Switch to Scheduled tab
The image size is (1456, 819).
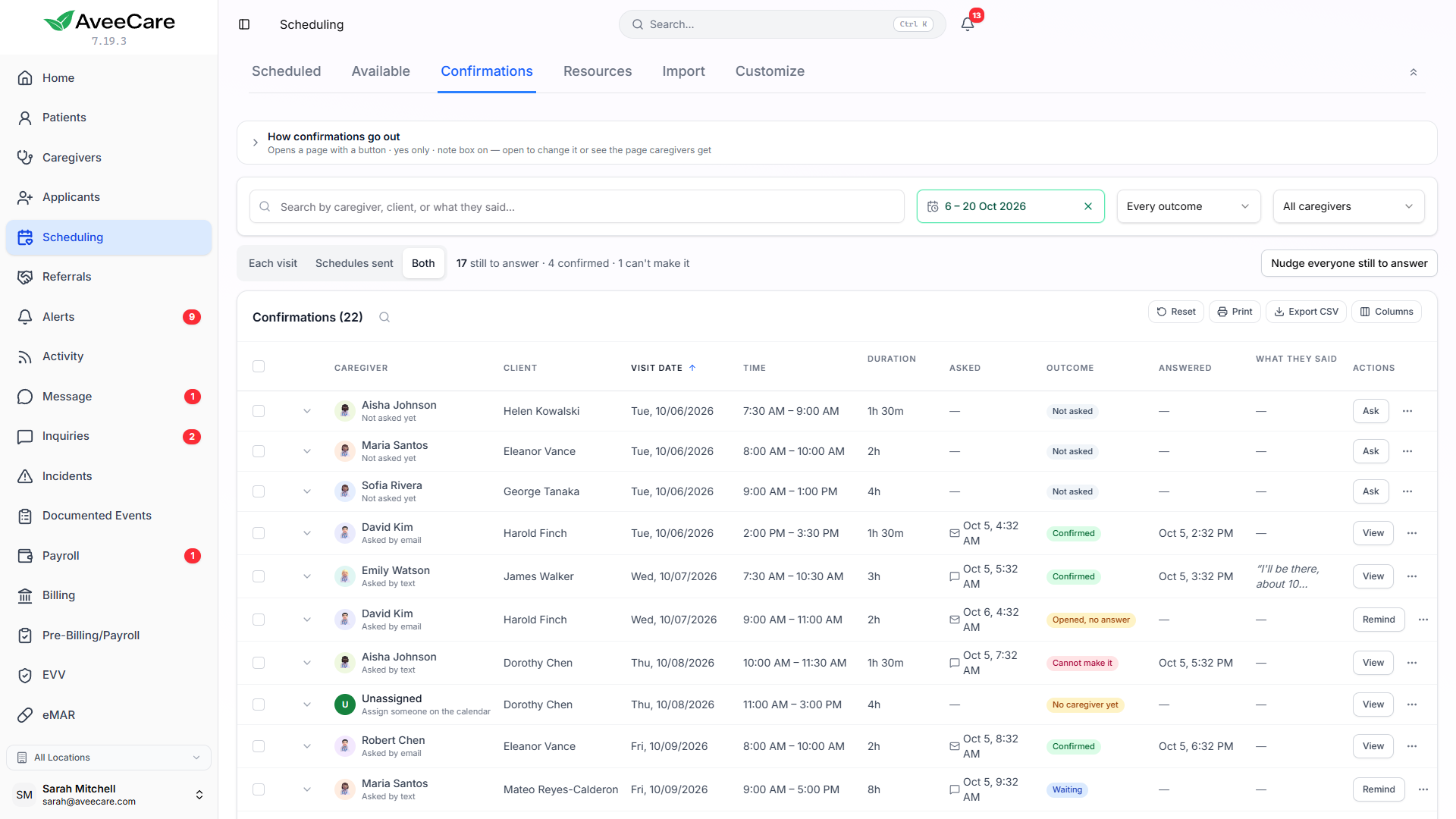point(286,71)
